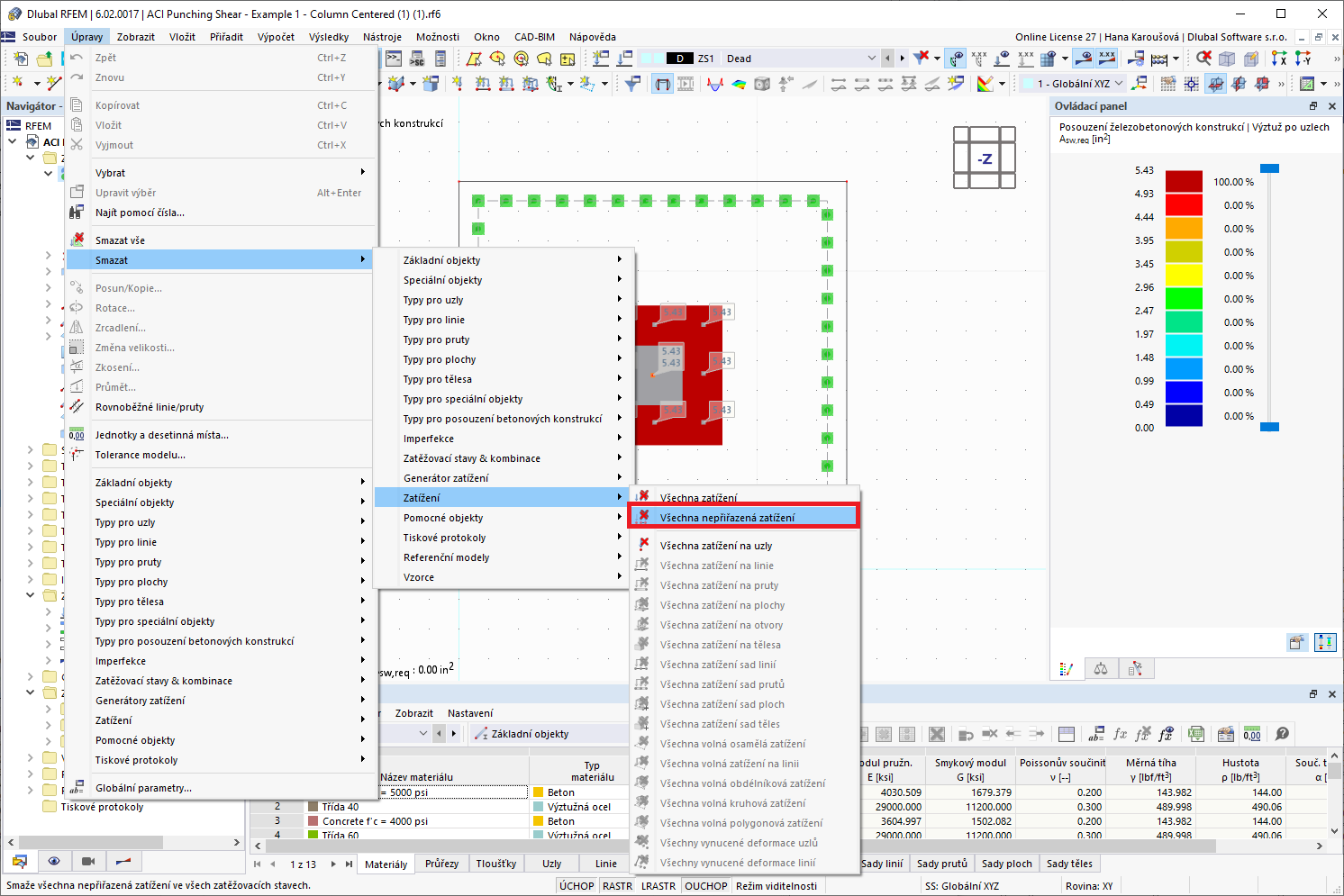This screenshot has height=896, width=1344.
Task: Open the Navigator views camera tab
Action: pos(88,861)
